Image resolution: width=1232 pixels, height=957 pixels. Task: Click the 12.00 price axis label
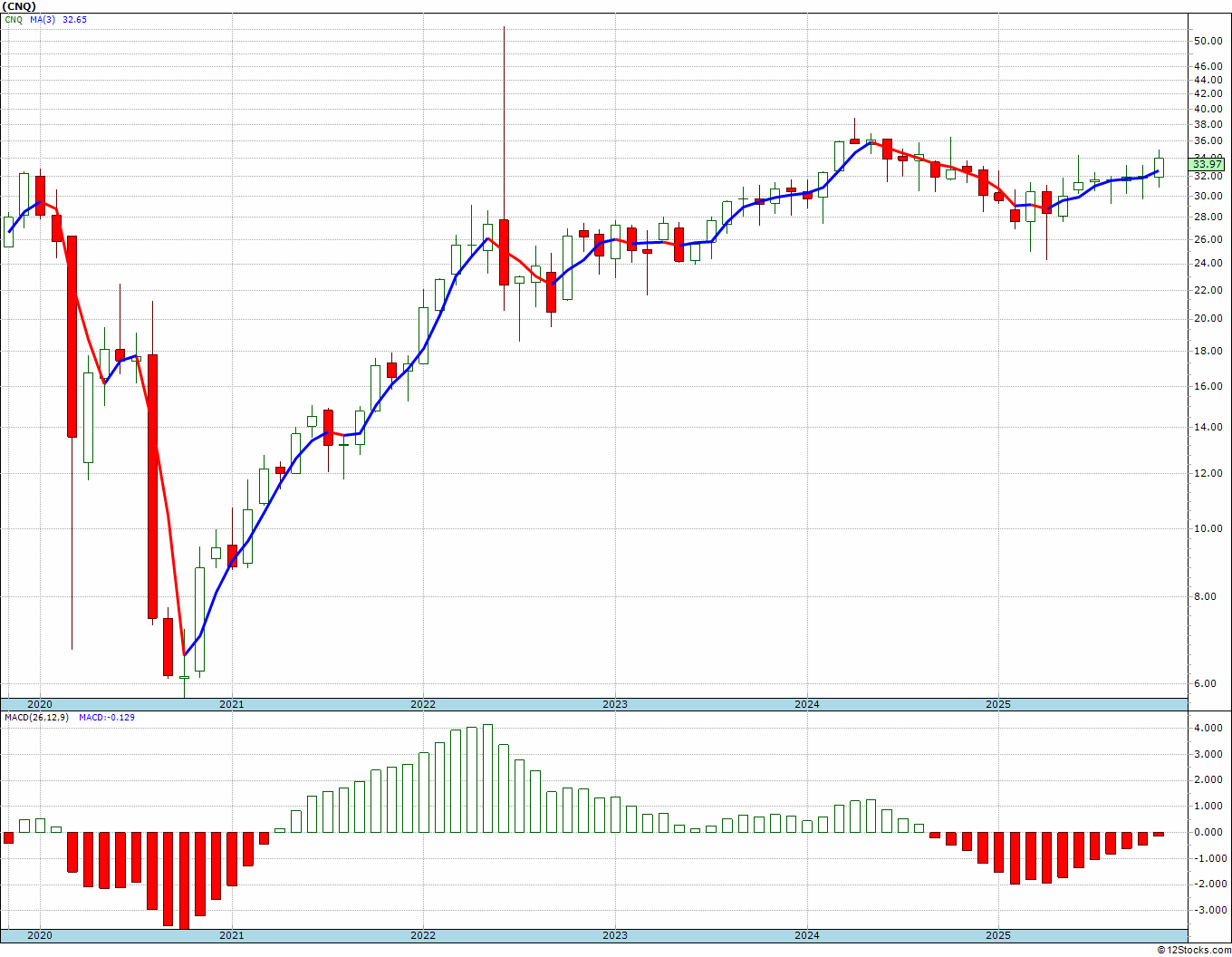(x=1208, y=473)
